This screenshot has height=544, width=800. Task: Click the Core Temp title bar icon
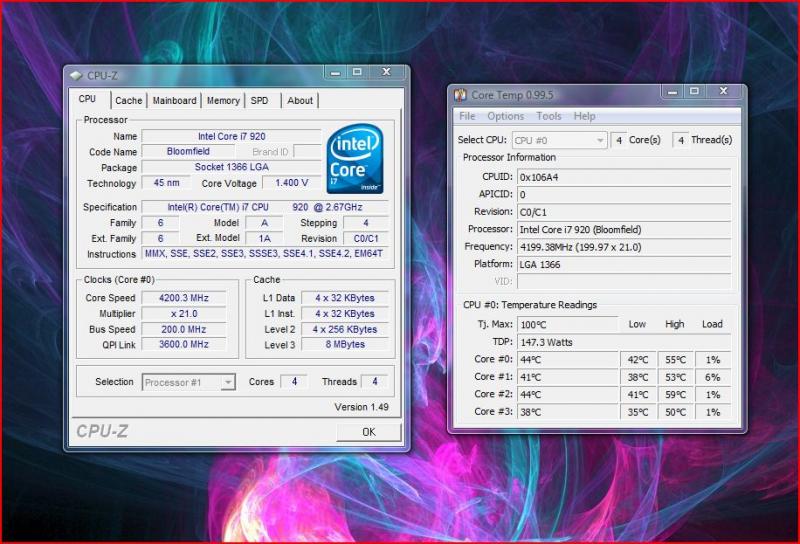tap(460, 95)
